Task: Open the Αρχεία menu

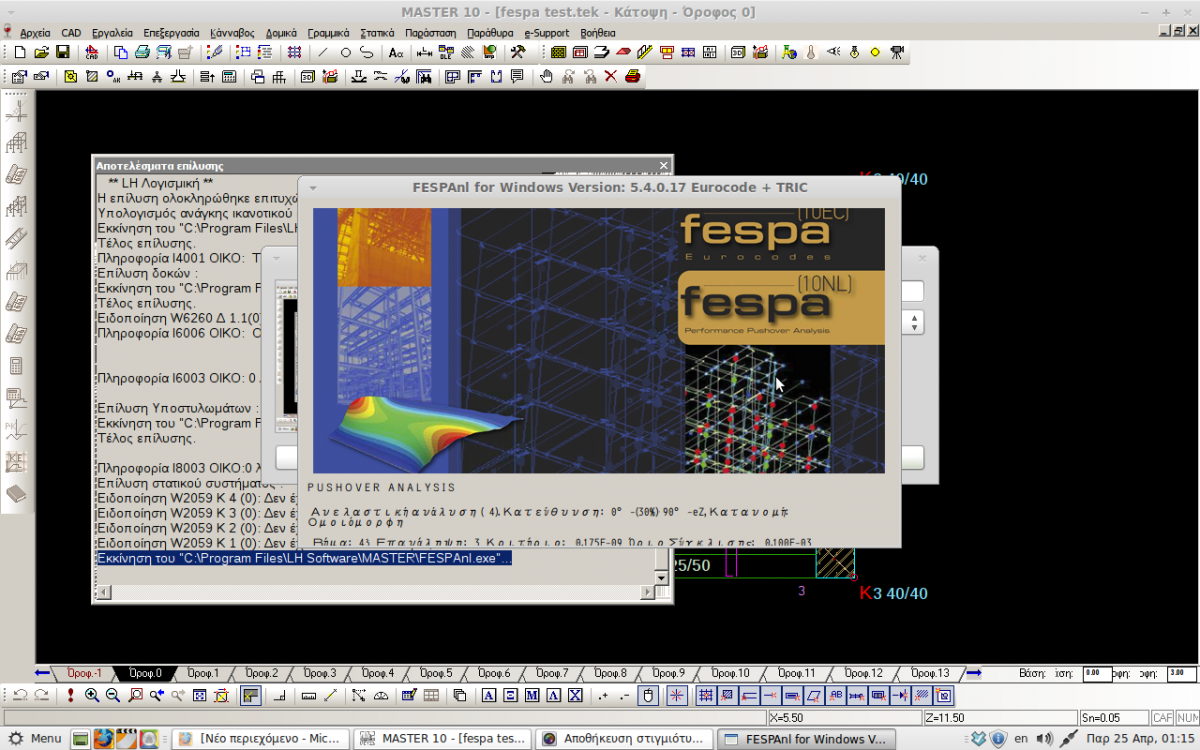Action: (35, 32)
